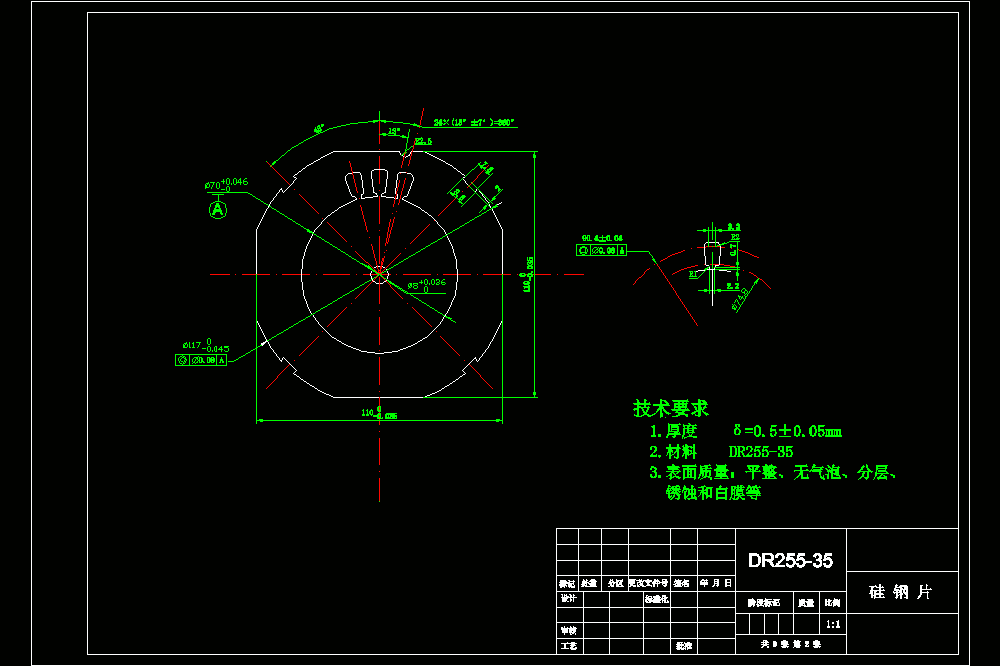Click the ø117 -0.045 diameter dimension
1000x666 pixels.
pyautogui.click(x=205, y=346)
